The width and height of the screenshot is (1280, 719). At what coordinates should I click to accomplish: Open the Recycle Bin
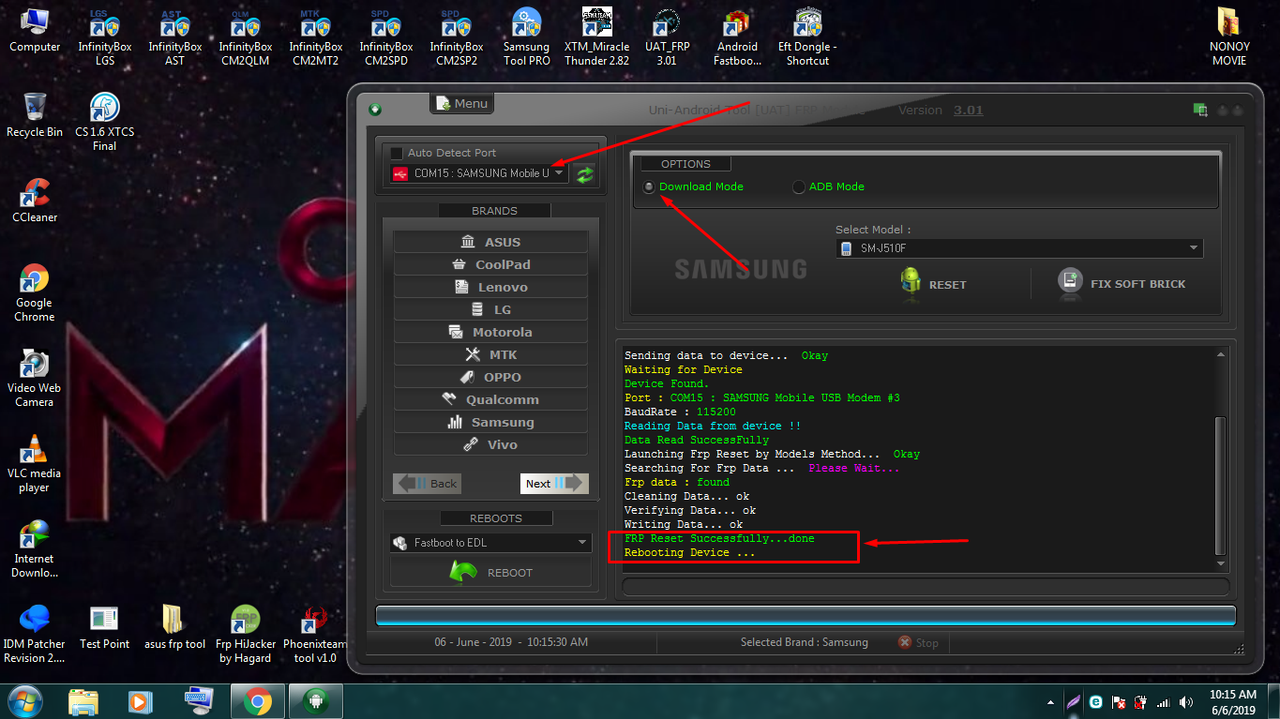tap(34, 115)
